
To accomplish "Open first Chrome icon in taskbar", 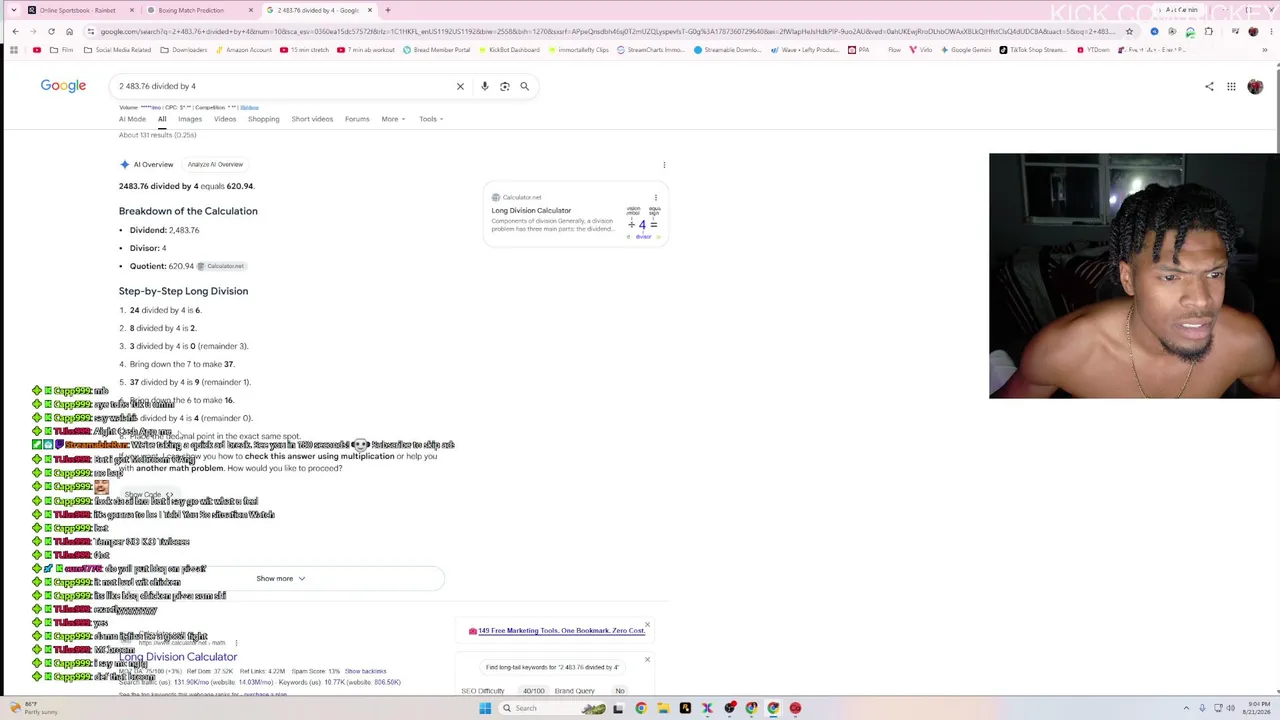I will (641, 708).
